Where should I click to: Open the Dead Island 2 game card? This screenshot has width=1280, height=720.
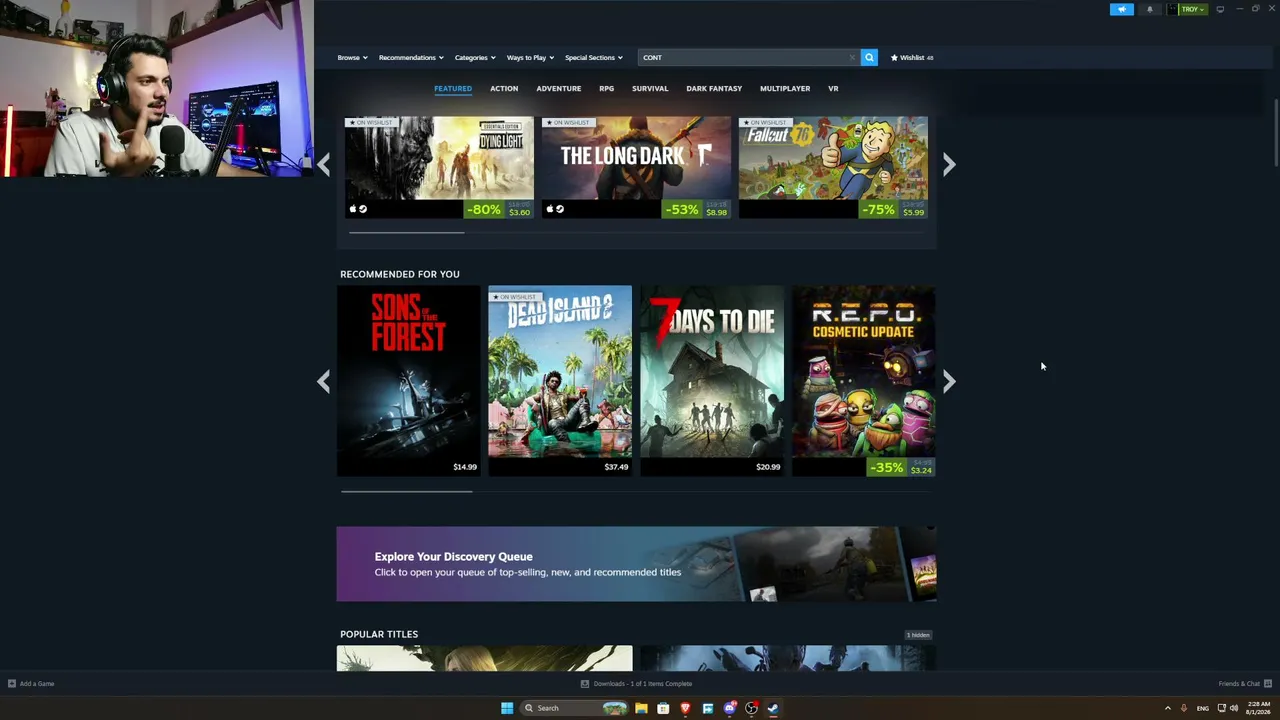[x=560, y=381]
